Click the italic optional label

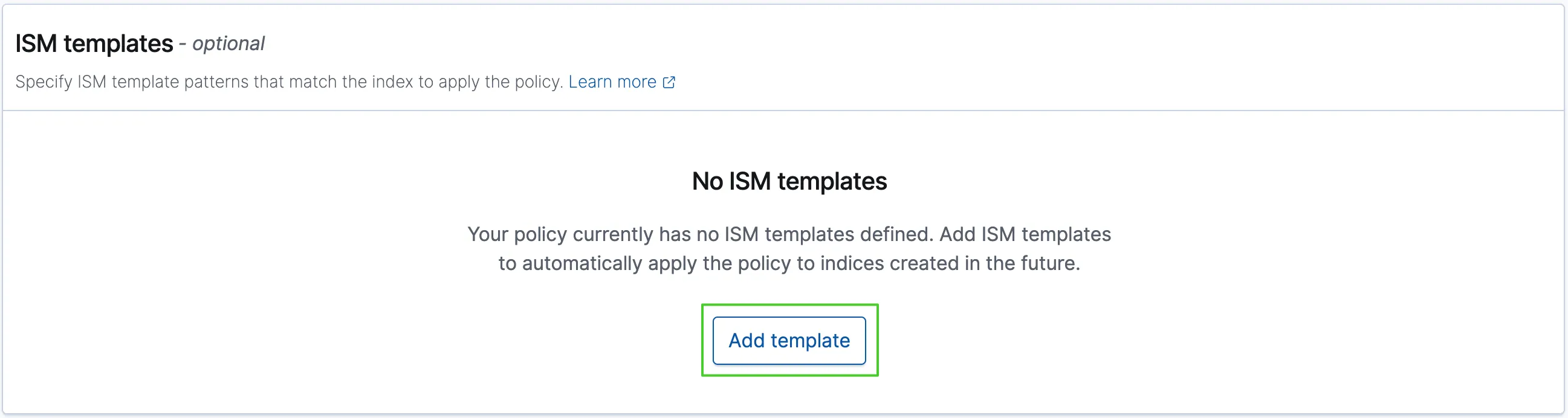click(228, 44)
